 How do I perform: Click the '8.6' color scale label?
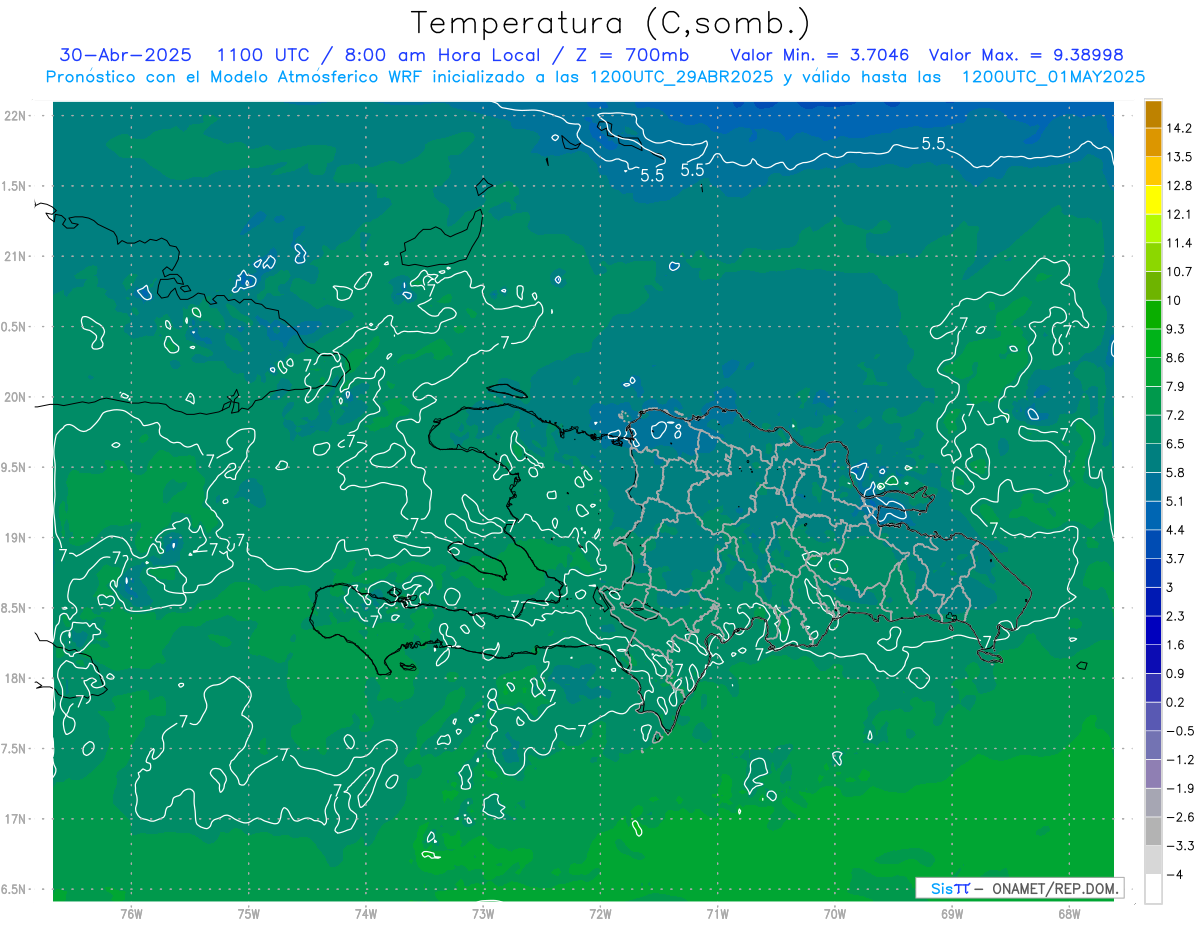click(1176, 358)
